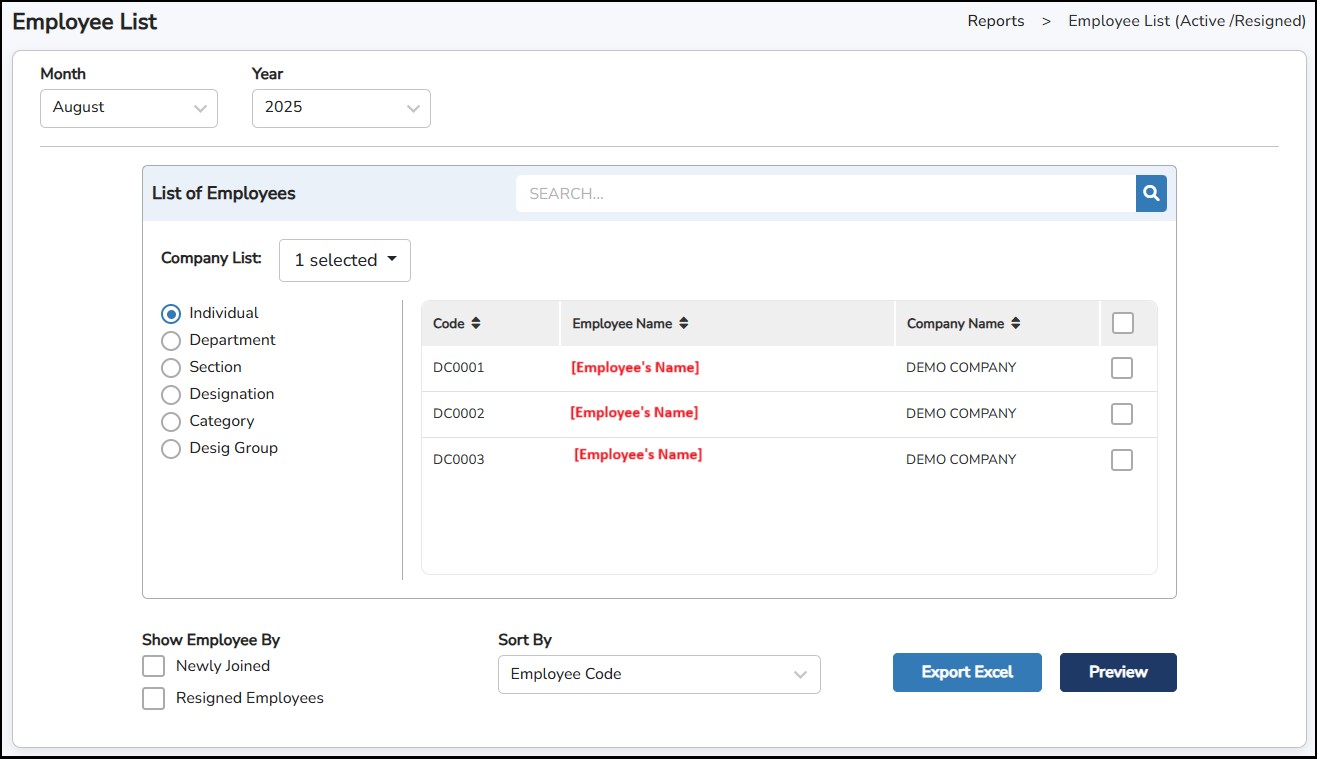1317x759 pixels.
Task: Select checkbox for employee DC0003
Action: click(x=1122, y=460)
